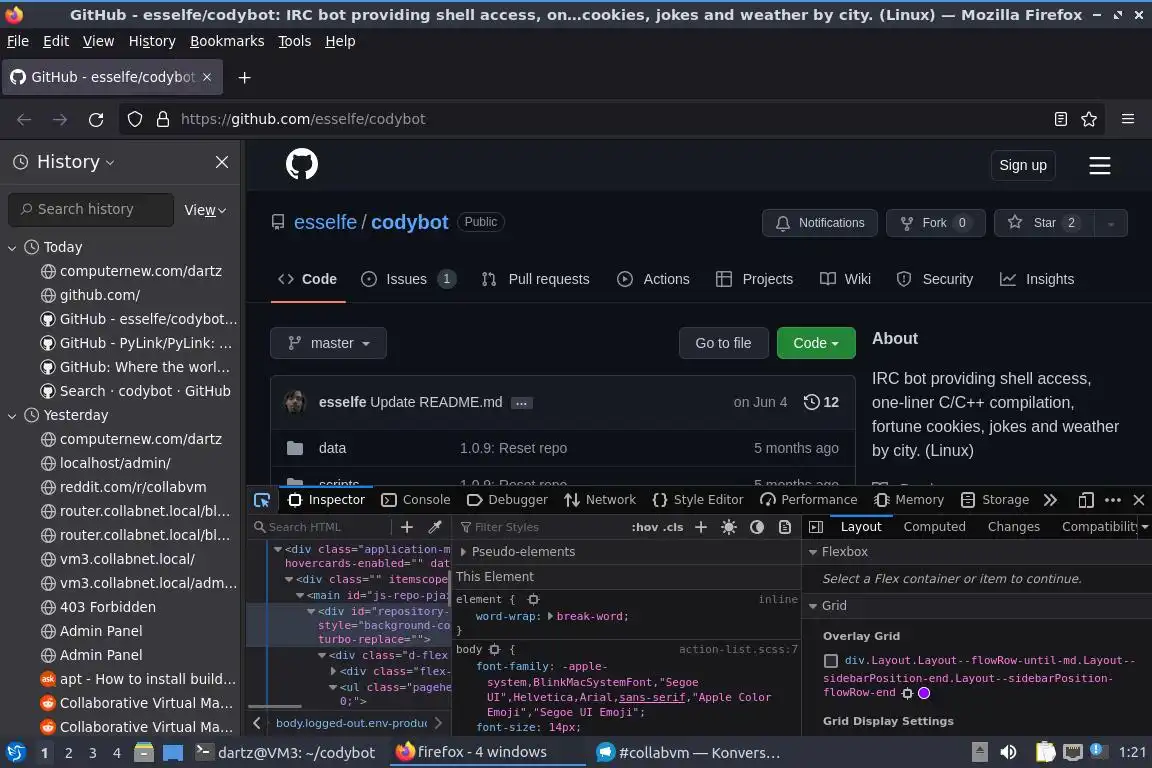The image size is (1152, 768).
Task: Switch to workspace 2 in taskbar
Action: coord(68,753)
